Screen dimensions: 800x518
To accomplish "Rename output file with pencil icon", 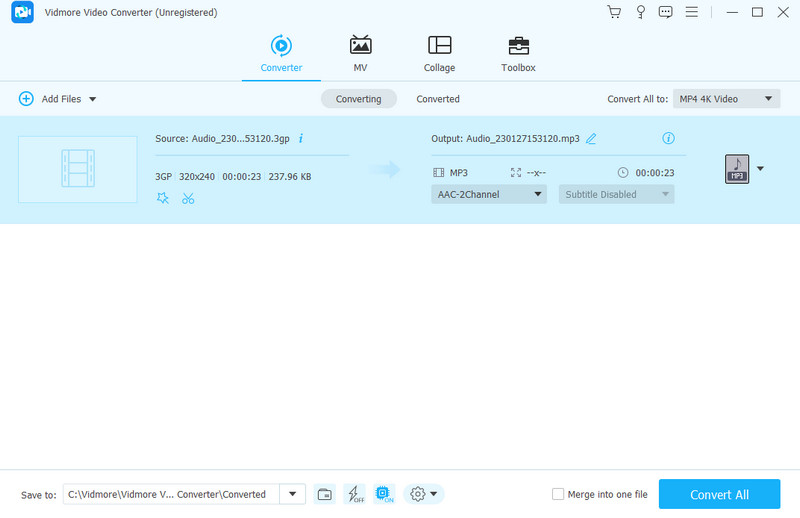I will point(591,138).
